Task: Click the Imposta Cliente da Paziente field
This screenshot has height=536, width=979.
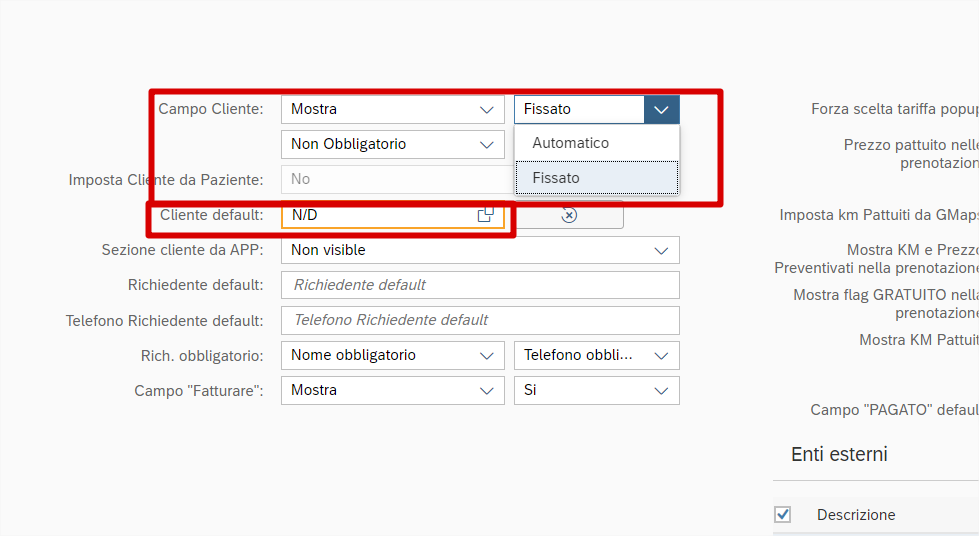Action: pos(397,179)
